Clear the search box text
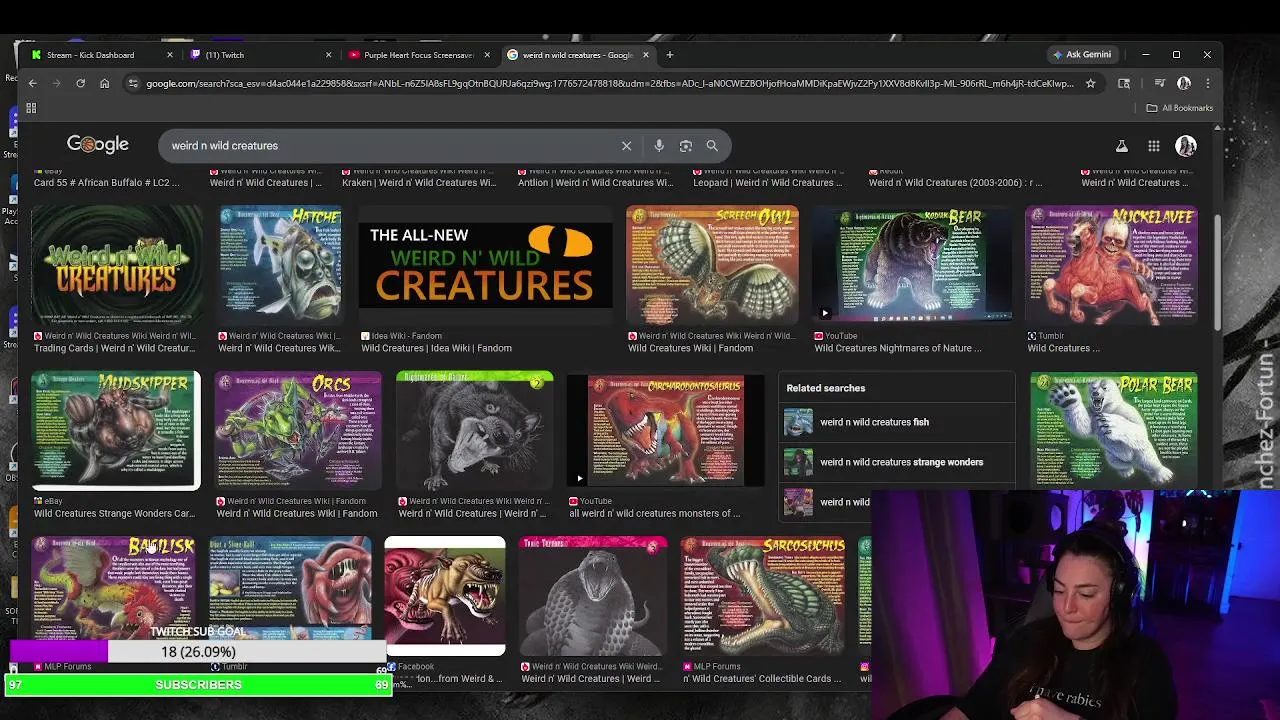 coord(626,146)
